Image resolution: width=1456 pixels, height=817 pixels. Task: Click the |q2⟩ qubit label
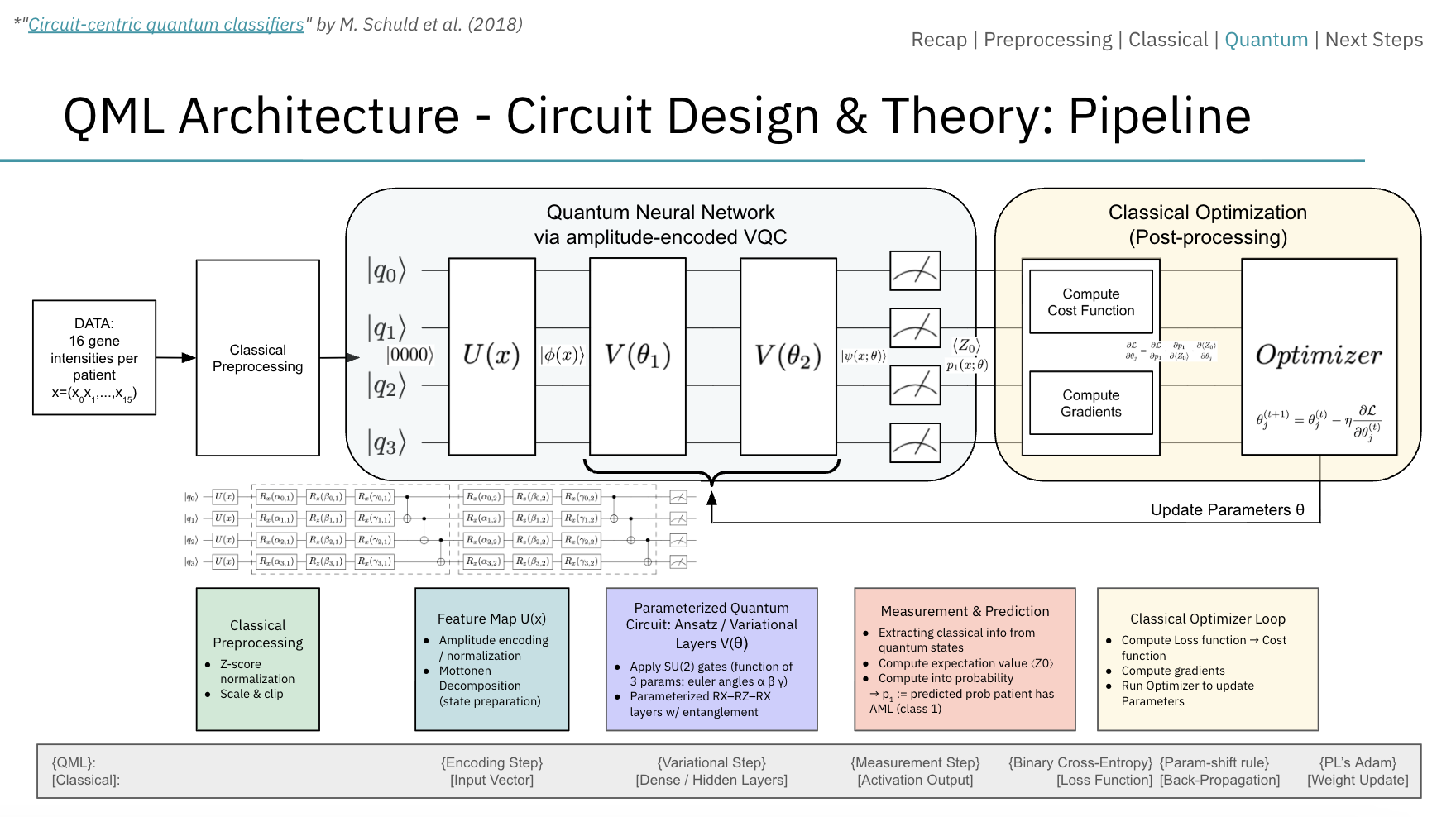click(387, 385)
